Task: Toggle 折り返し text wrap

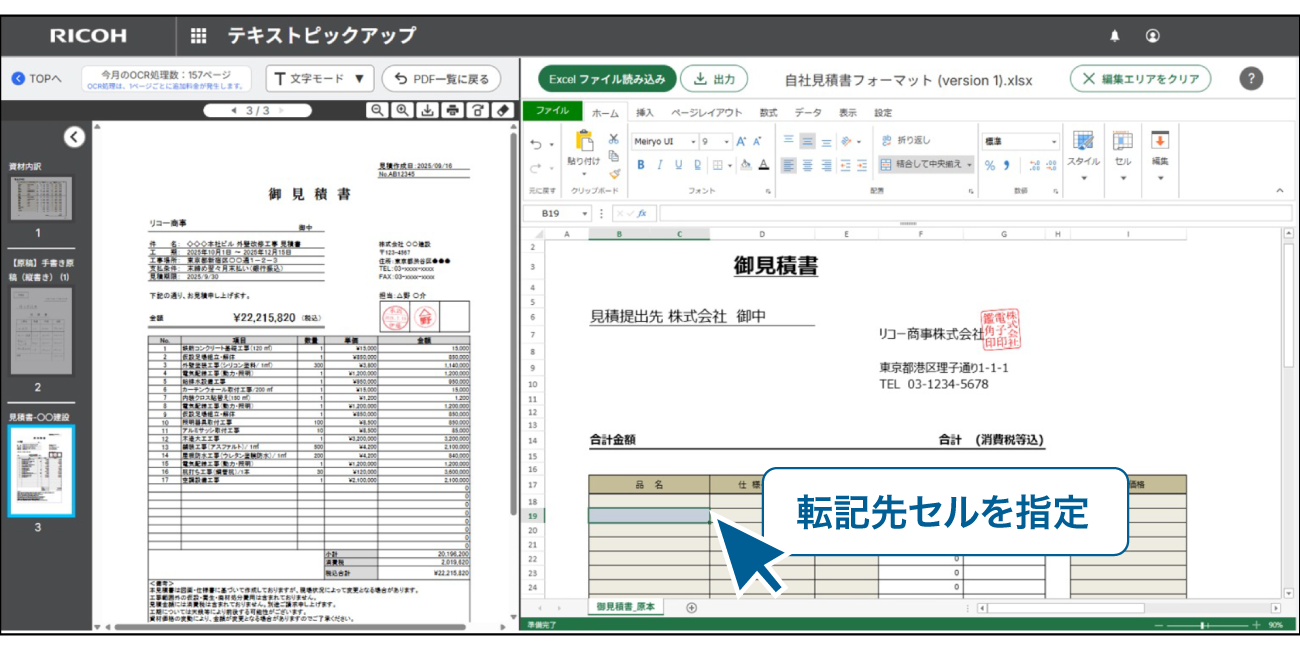Action: click(905, 141)
